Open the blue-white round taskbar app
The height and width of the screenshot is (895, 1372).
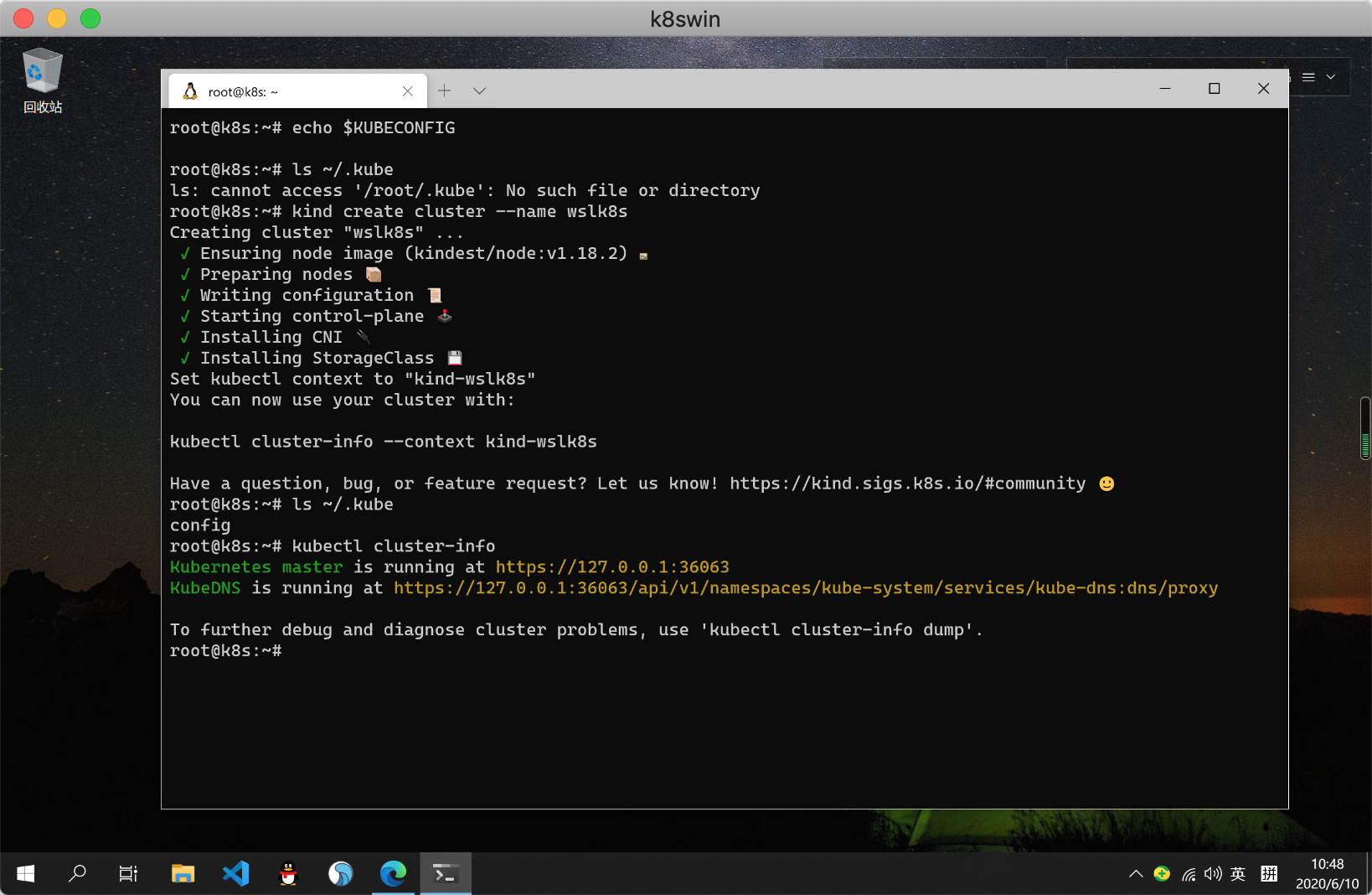click(x=341, y=874)
